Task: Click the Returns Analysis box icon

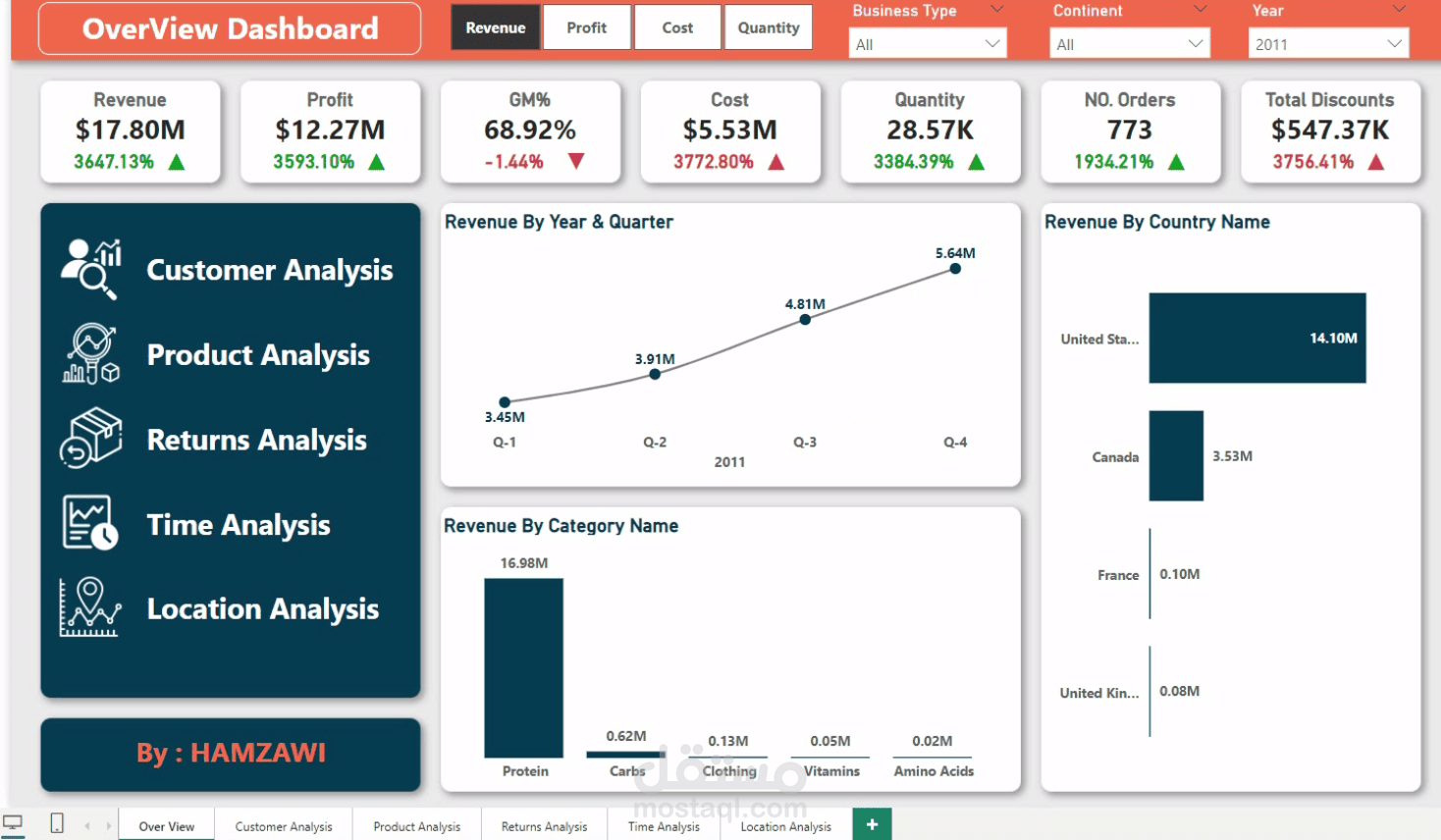Action: coord(91,438)
